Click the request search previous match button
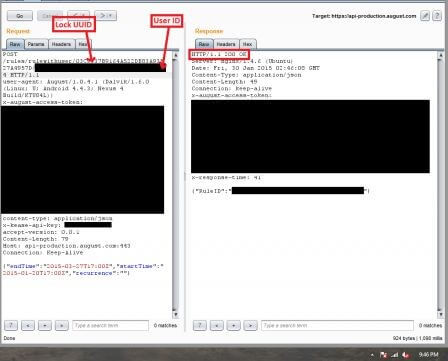This screenshot has height=361, width=448. pyautogui.click(x=28, y=325)
